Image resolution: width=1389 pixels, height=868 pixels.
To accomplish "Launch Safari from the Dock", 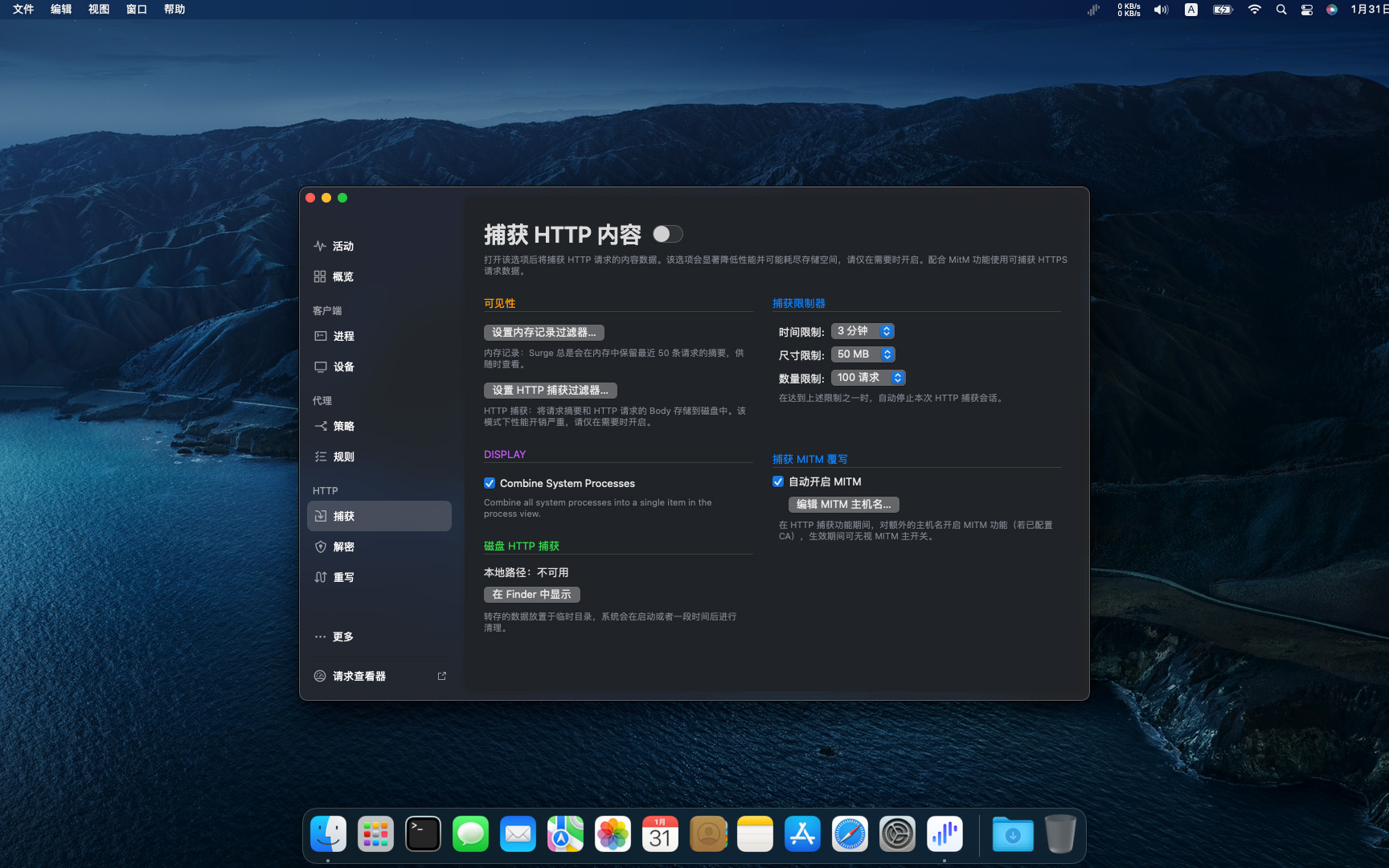I will (850, 834).
